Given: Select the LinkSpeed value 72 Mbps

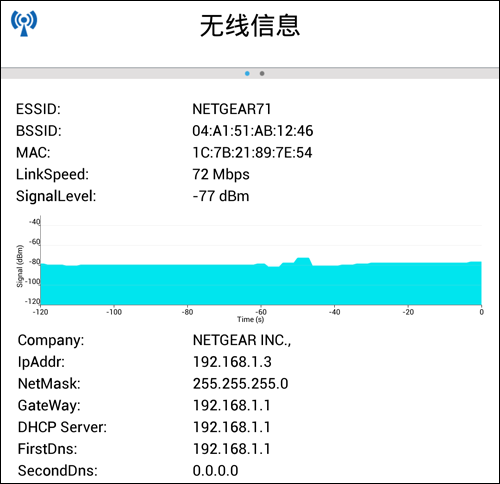Looking at the screenshot, I should [x=221, y=175].
